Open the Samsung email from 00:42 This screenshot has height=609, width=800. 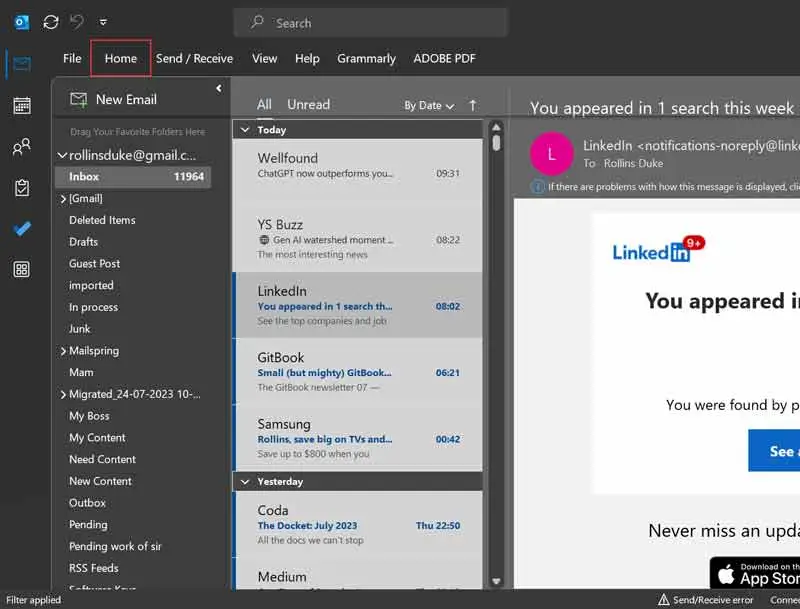click(x=357, y=438)
